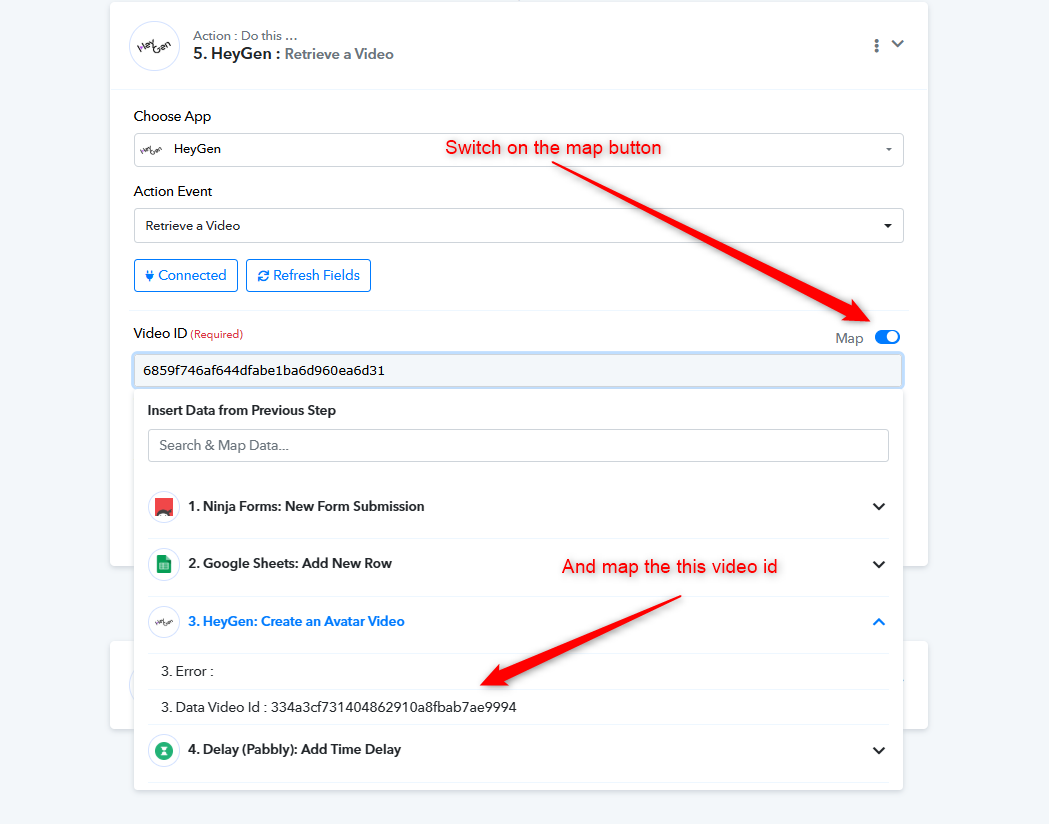Image resolution: width=1049 pixels, height=824 pixels.
Task: Click the Connected button
Action: tap(186, 275)
